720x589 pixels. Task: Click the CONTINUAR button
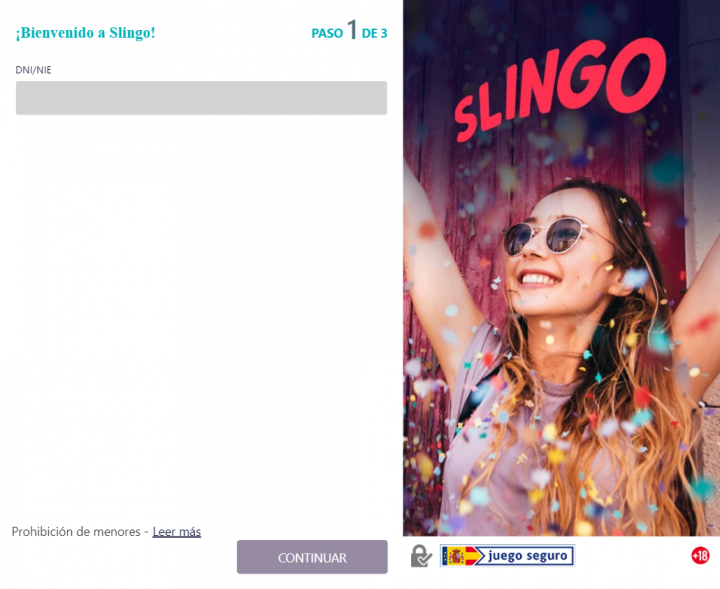point(312,557)
